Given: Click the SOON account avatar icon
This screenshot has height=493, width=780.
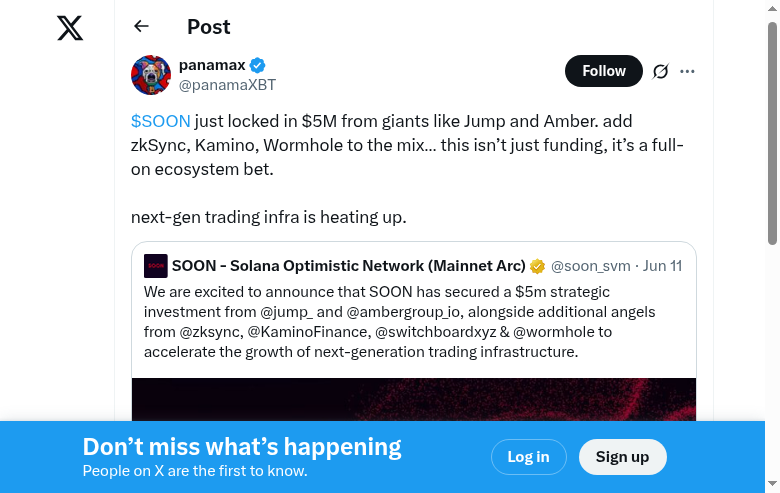Looking at the screenshot, I should tap(156, 266).
